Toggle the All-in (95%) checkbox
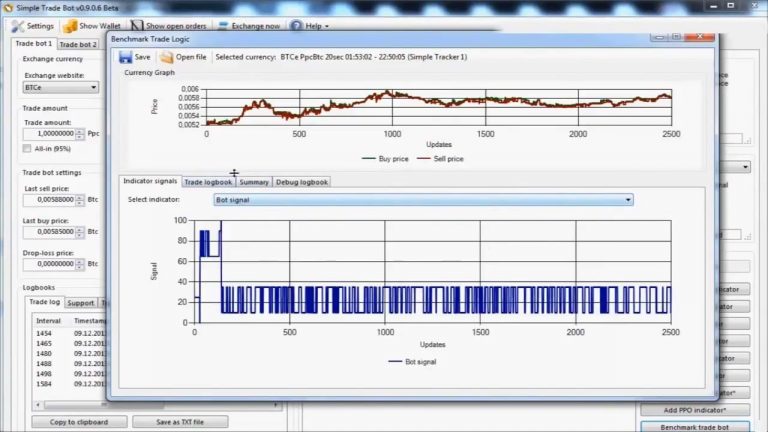 (27, 148)
